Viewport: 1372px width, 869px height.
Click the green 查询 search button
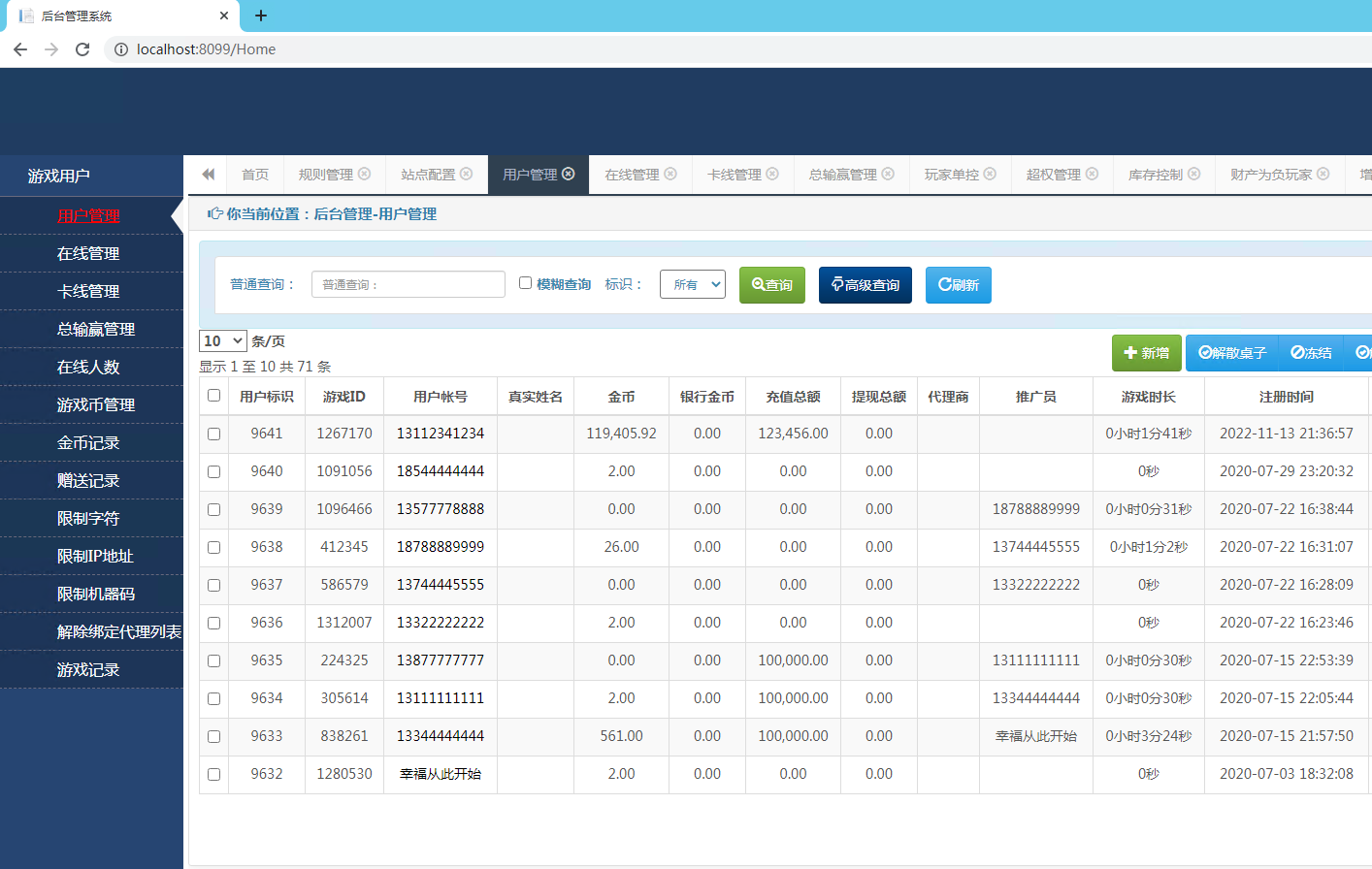tap(772, 285)
